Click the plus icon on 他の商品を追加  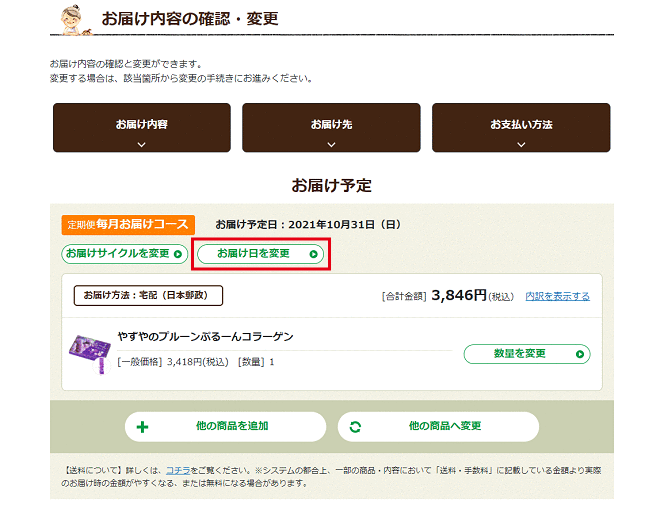pyautogui.click(x=142, y=427)
